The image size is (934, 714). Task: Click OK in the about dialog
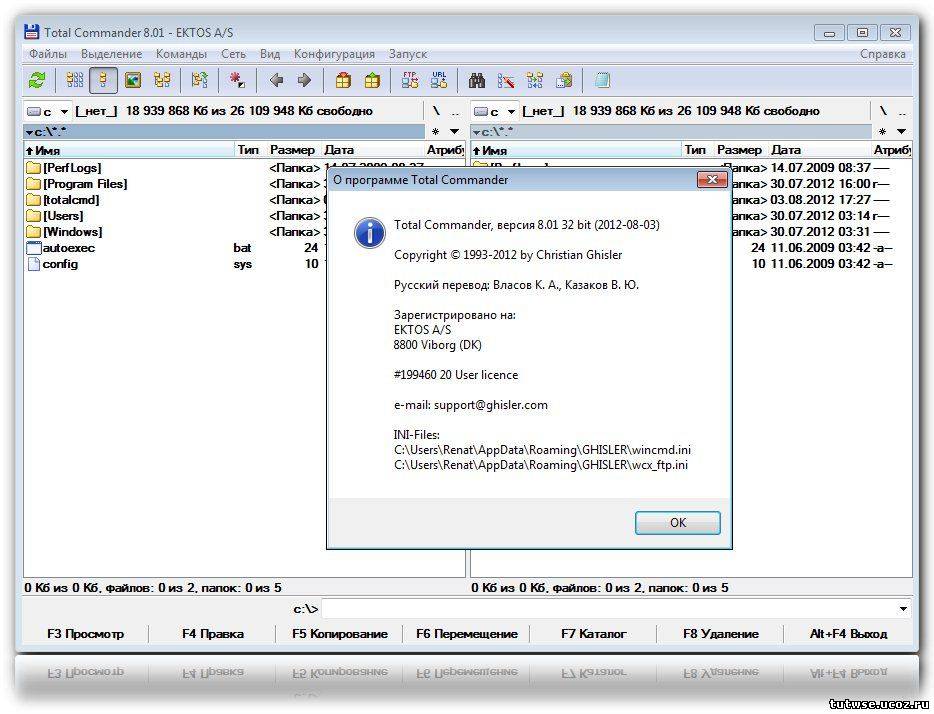pos(677,522)
